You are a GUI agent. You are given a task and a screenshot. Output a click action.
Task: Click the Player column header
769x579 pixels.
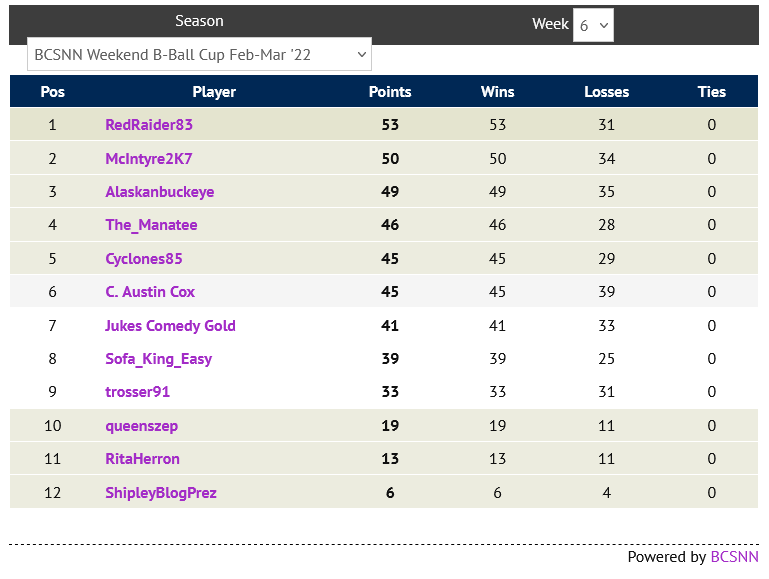tap(214, 92)
